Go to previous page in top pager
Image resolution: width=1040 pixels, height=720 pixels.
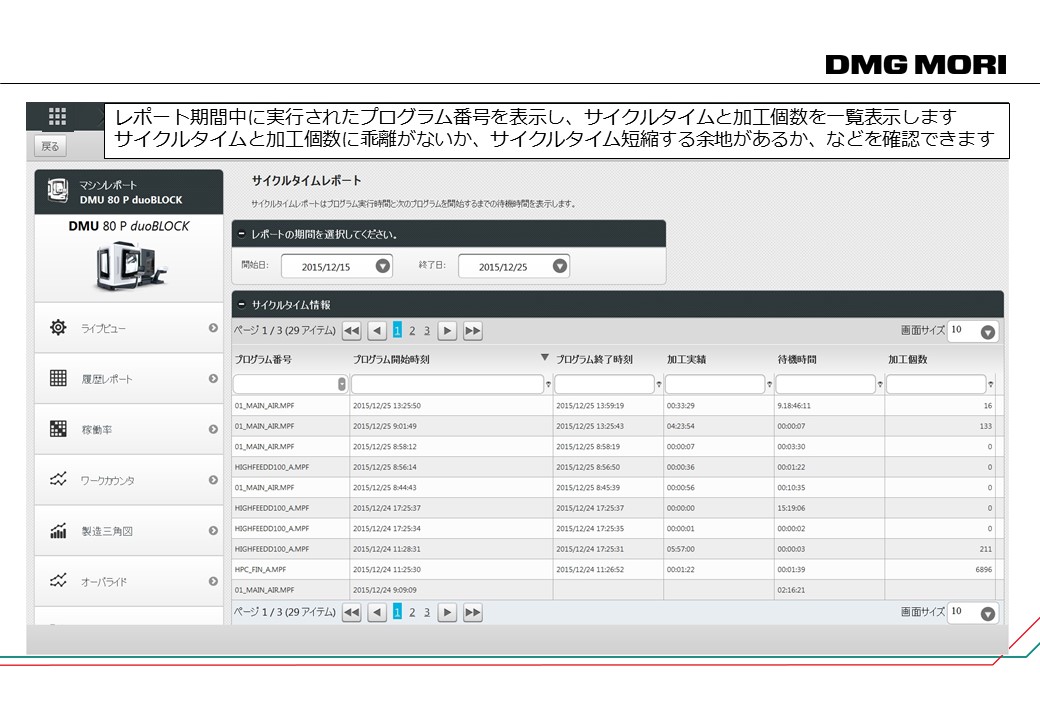coord(377,331)
